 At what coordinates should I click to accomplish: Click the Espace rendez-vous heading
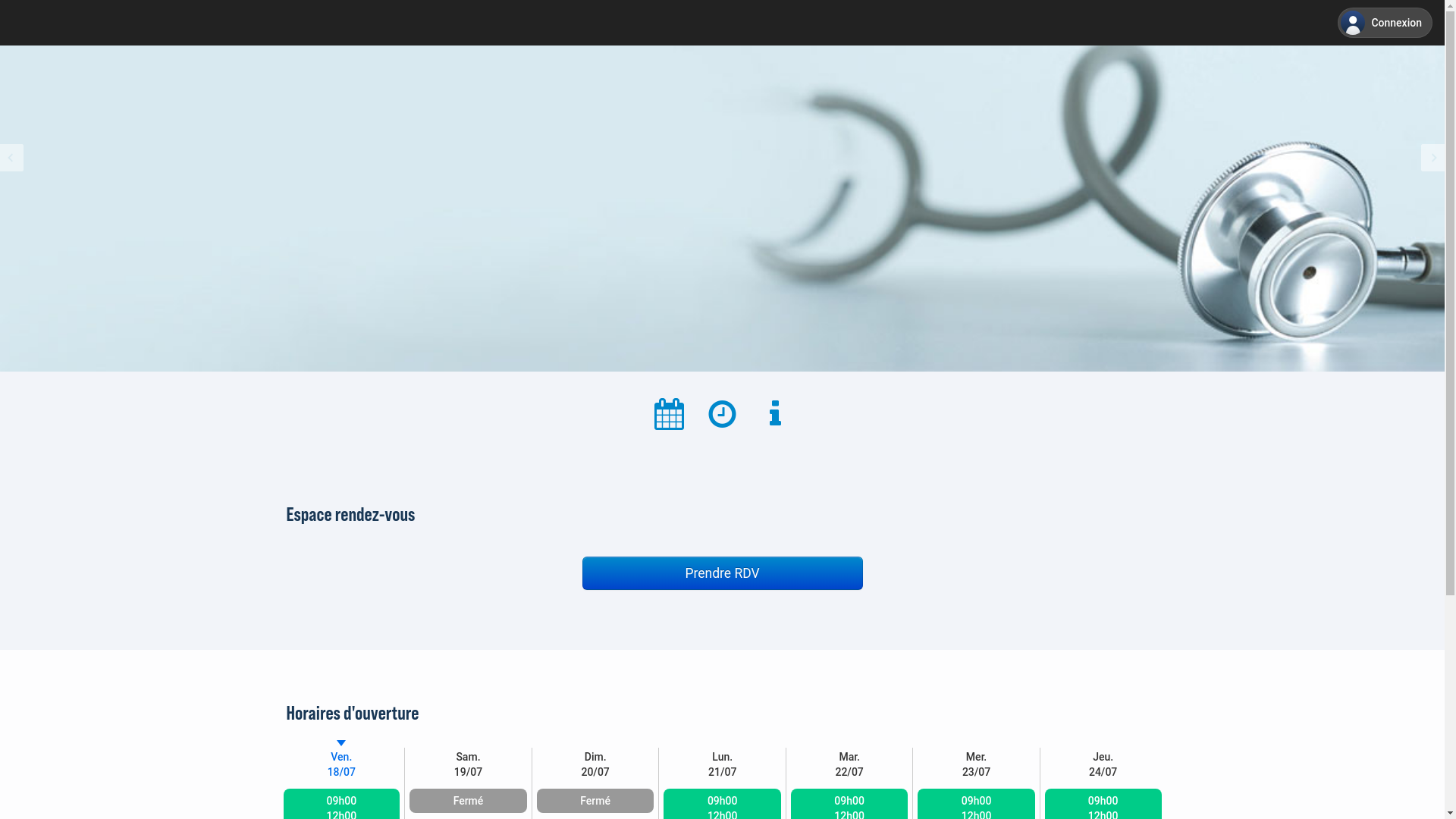[x=350, y=514]
